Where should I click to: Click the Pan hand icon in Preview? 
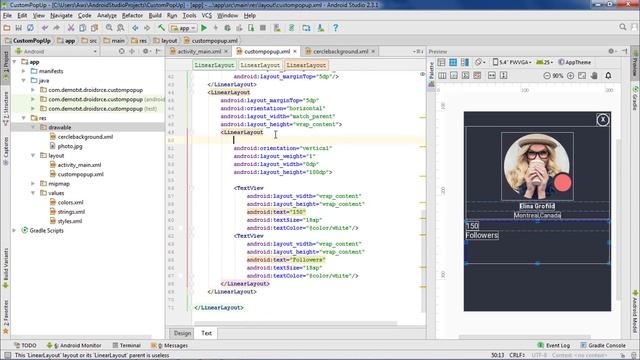point(595,76)
